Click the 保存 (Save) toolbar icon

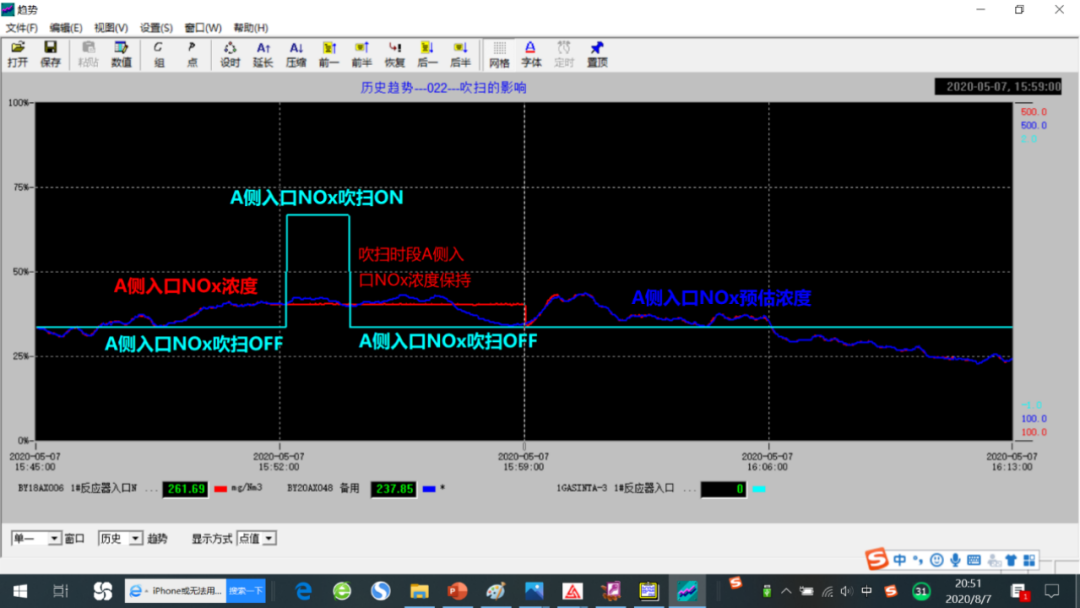coord(50,54)
